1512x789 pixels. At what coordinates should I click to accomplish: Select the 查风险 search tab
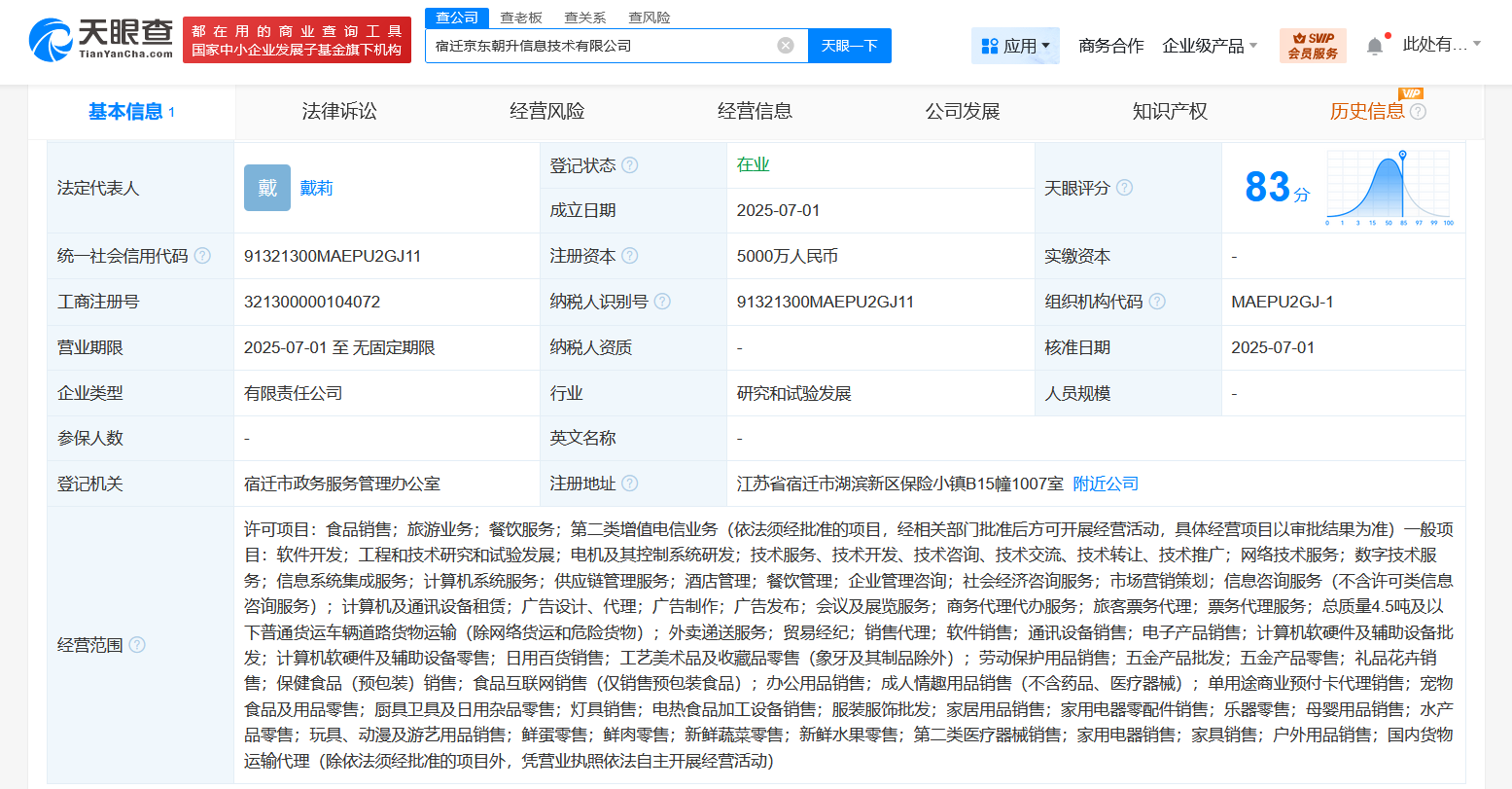tap(650, 18)
